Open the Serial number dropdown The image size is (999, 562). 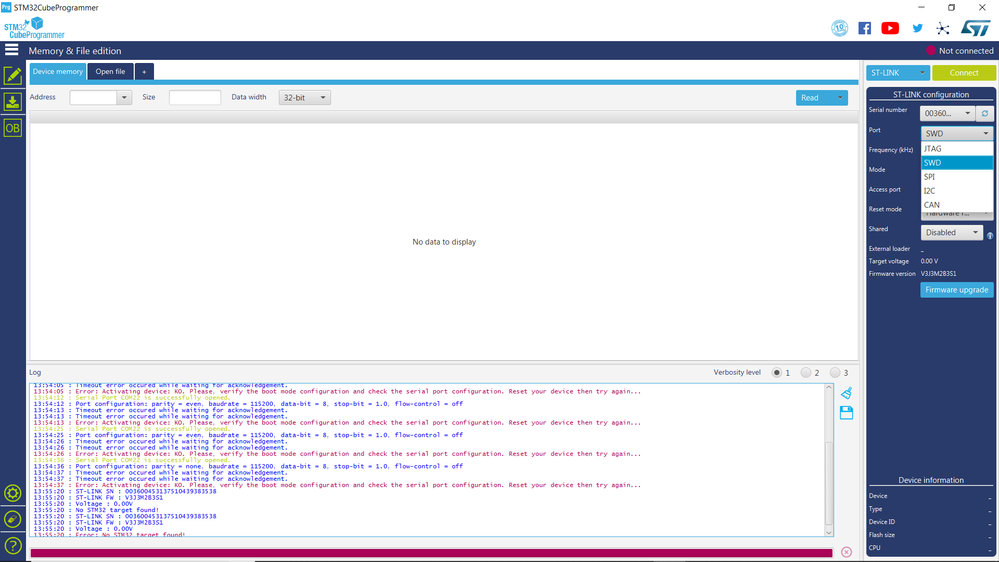[948, 113]
